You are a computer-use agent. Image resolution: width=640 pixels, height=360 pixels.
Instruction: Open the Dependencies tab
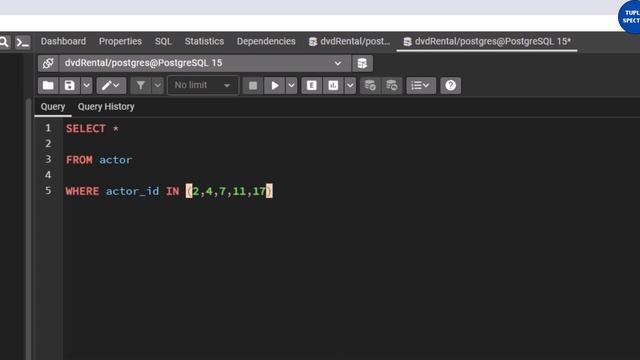coord(266,41)
